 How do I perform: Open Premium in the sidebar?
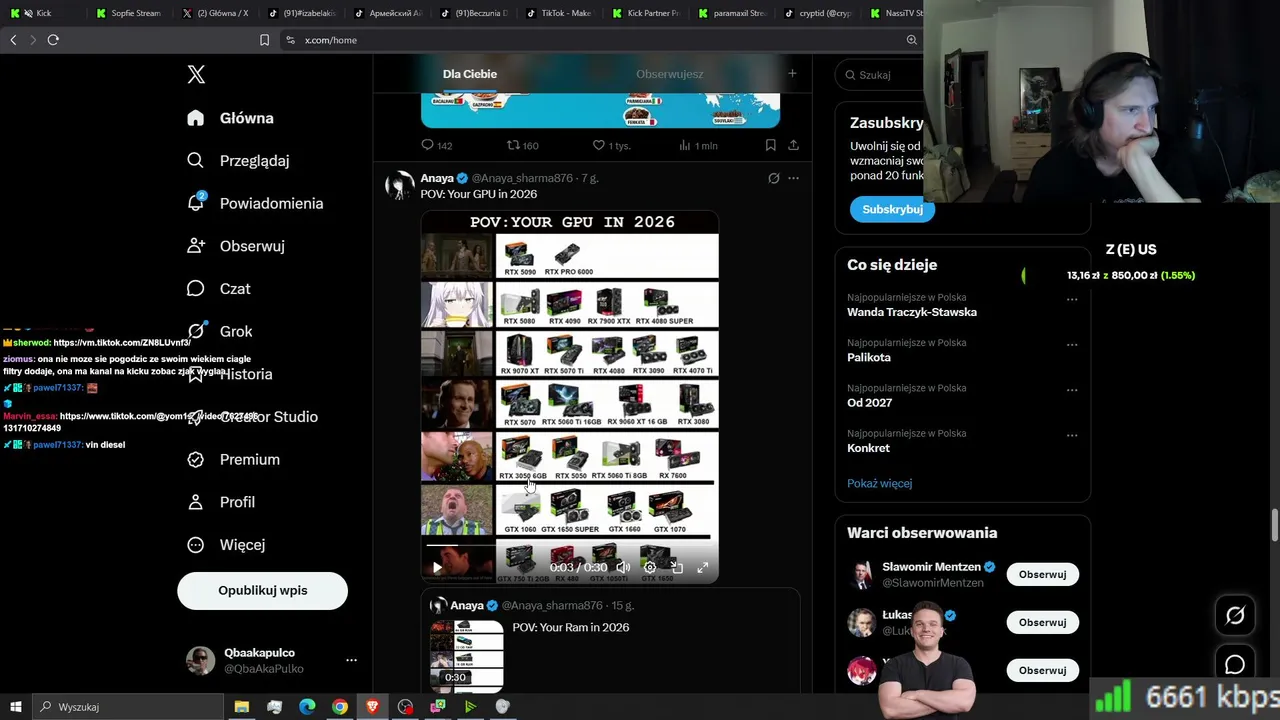pyautogui.click(x=234, y=460)
